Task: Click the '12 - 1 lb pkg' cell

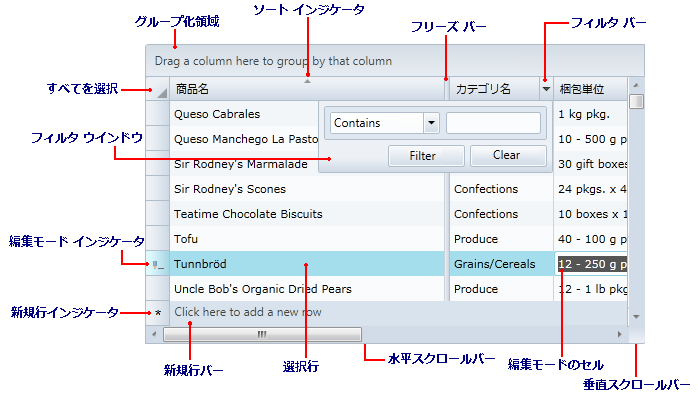Action: [591, 289]
